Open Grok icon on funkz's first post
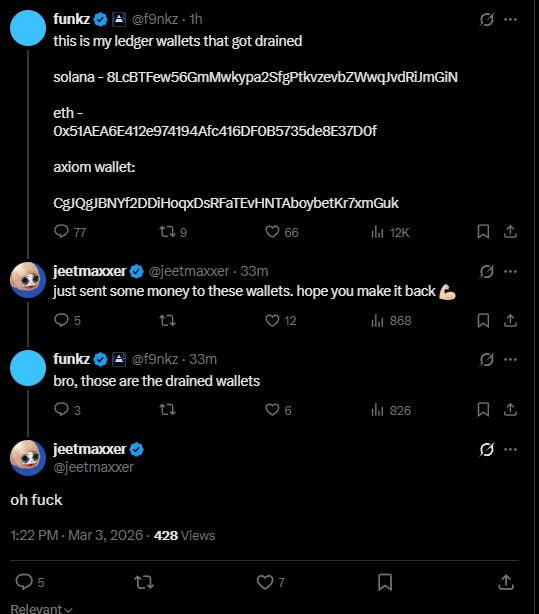 (x=487, y=19)
